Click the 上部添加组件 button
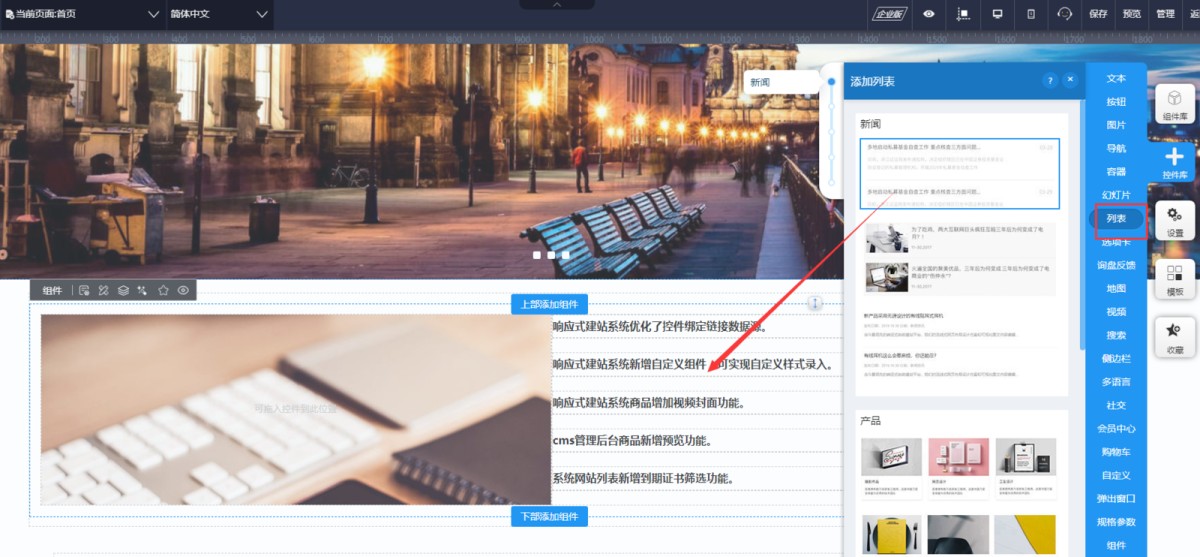Image resolution: width=1200 pixels, height=557 pixels. [x=549, y=305]
